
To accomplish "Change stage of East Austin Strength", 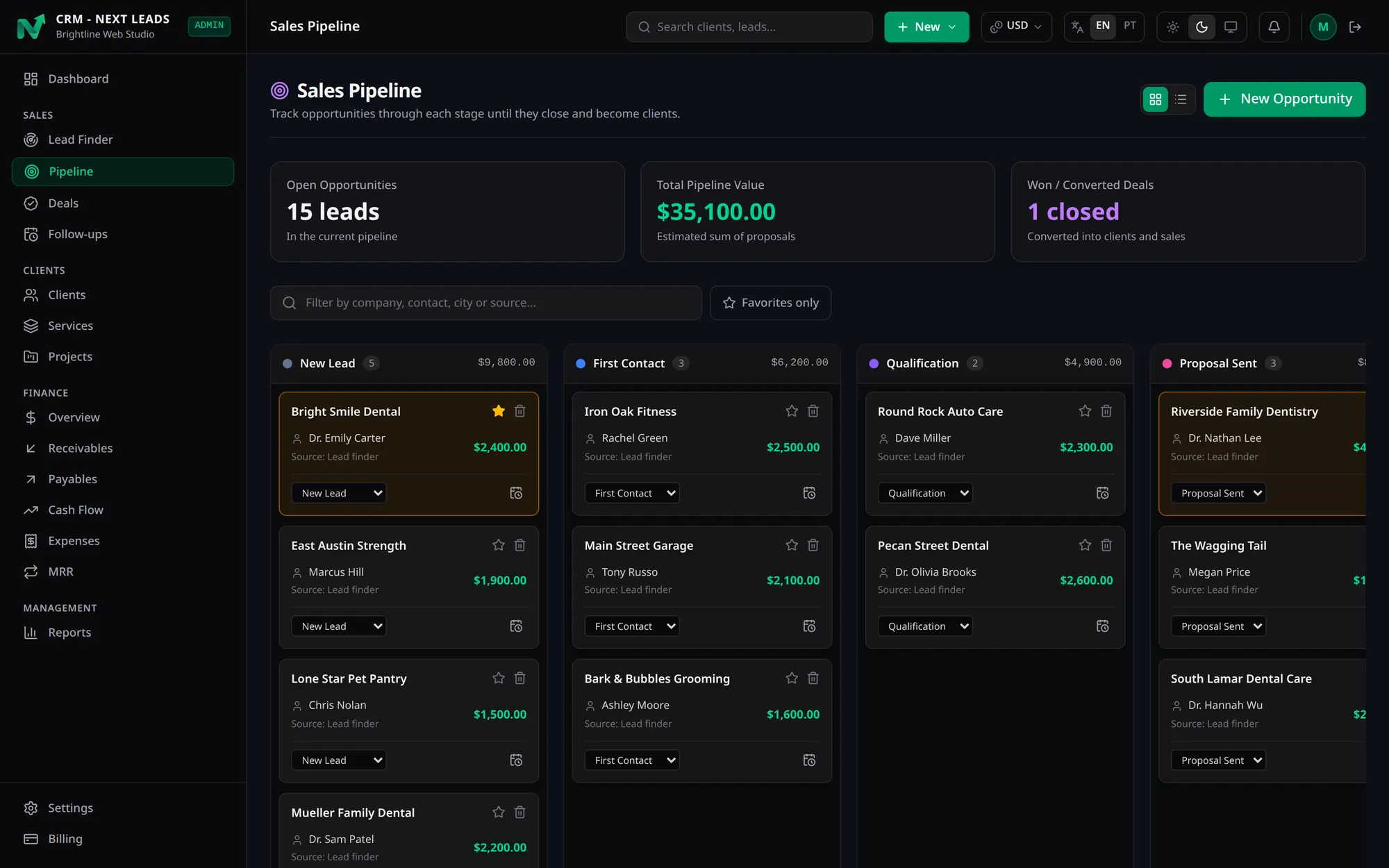I will (x=339, y=626).
